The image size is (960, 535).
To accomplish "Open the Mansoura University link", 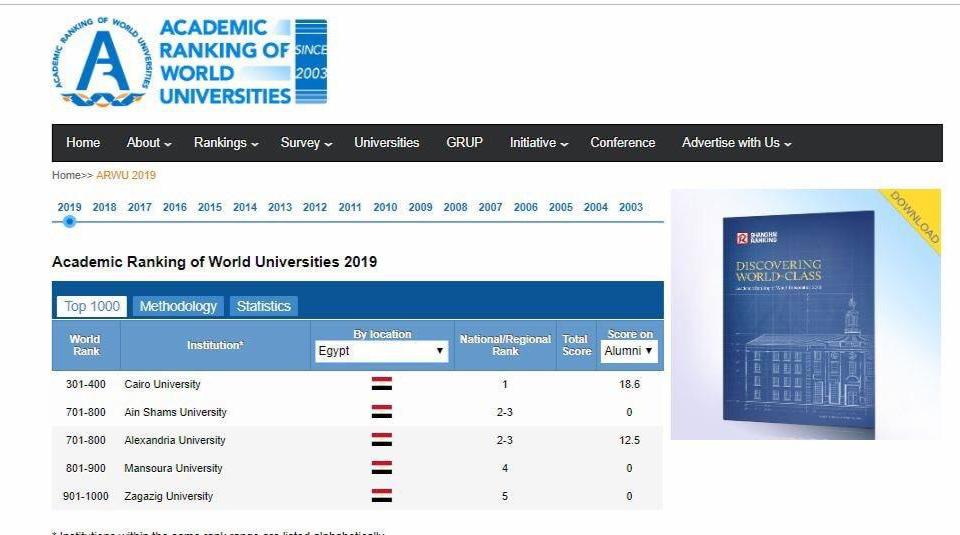I will point(173,468).
